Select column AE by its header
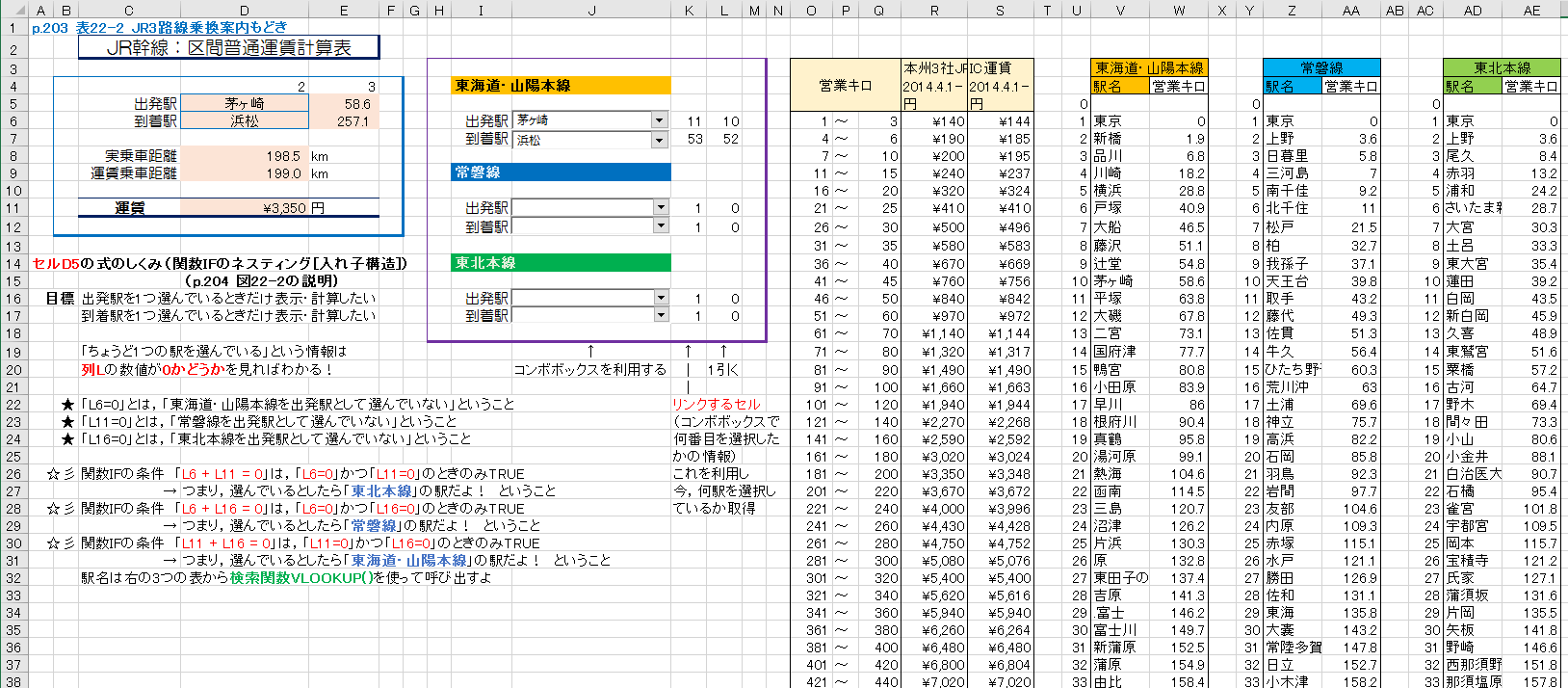The image size is (1568, 688). click(1531, 11)
